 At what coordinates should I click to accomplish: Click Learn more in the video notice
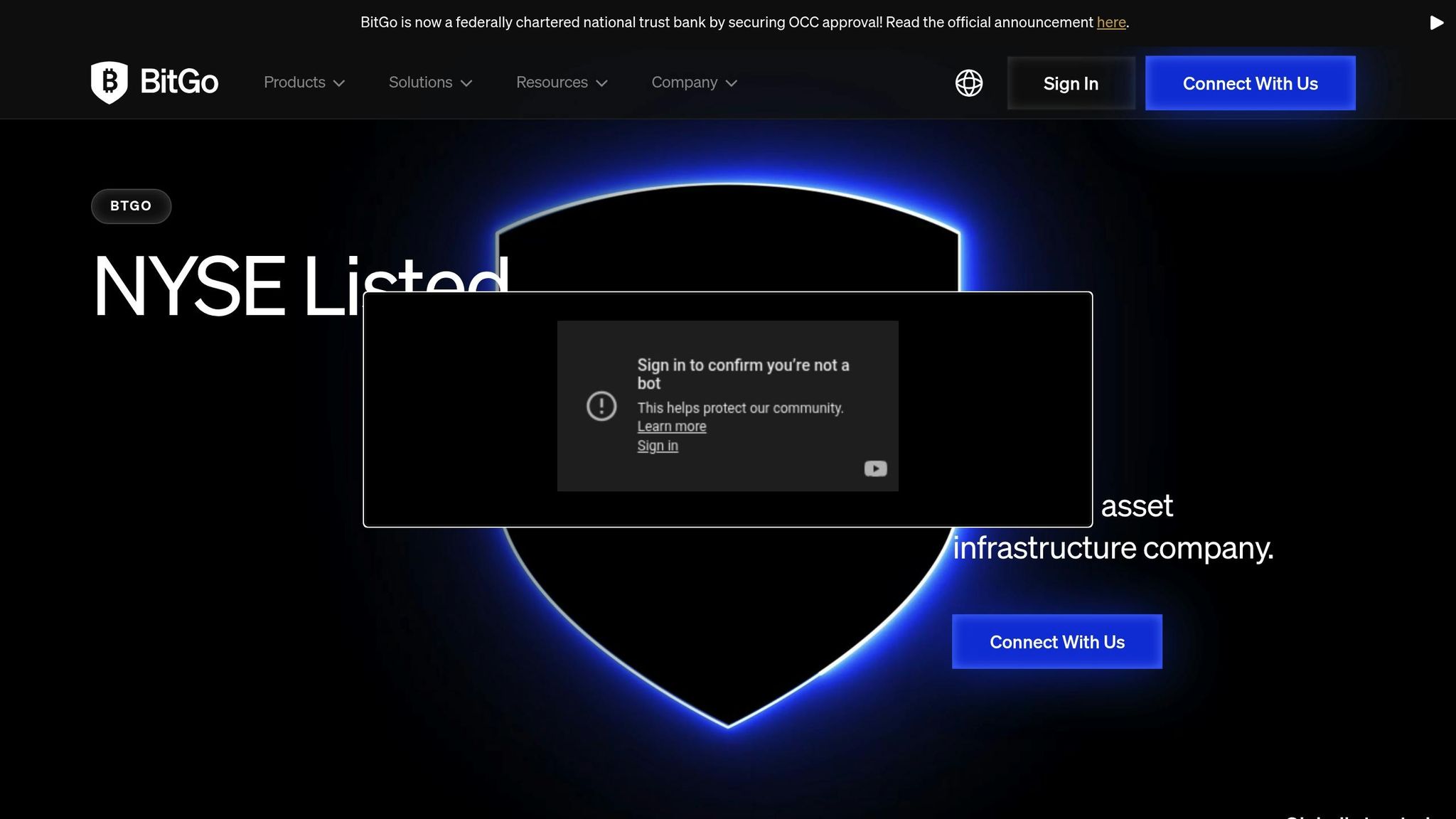[672, 427]
